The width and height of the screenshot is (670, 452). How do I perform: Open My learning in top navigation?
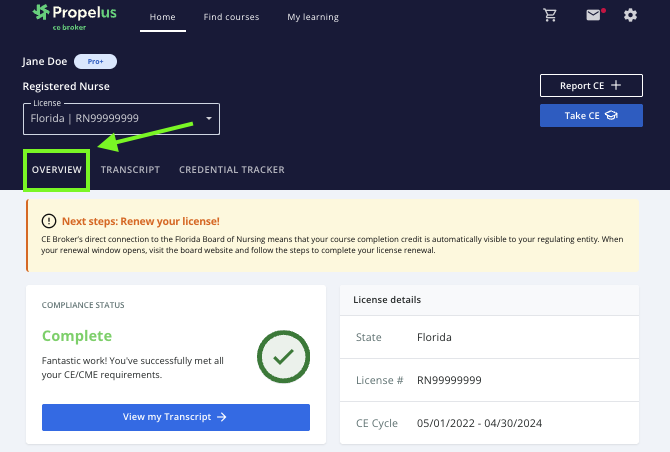[x=312, y=17]
